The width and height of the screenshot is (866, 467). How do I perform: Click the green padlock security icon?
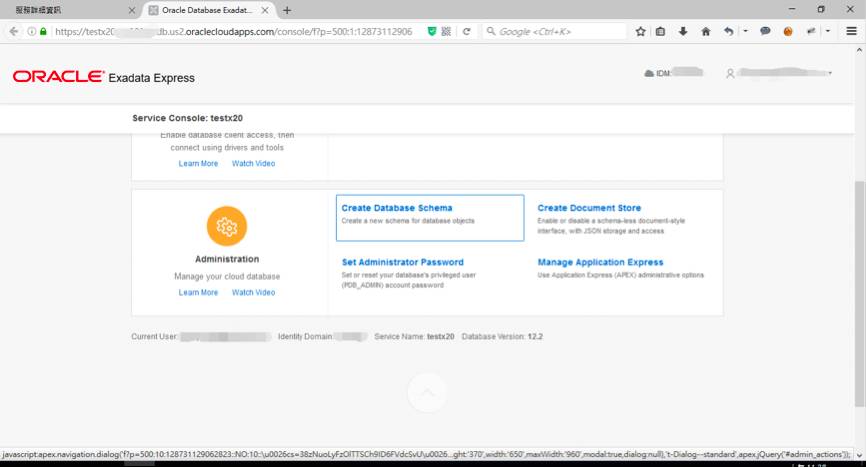43,31
